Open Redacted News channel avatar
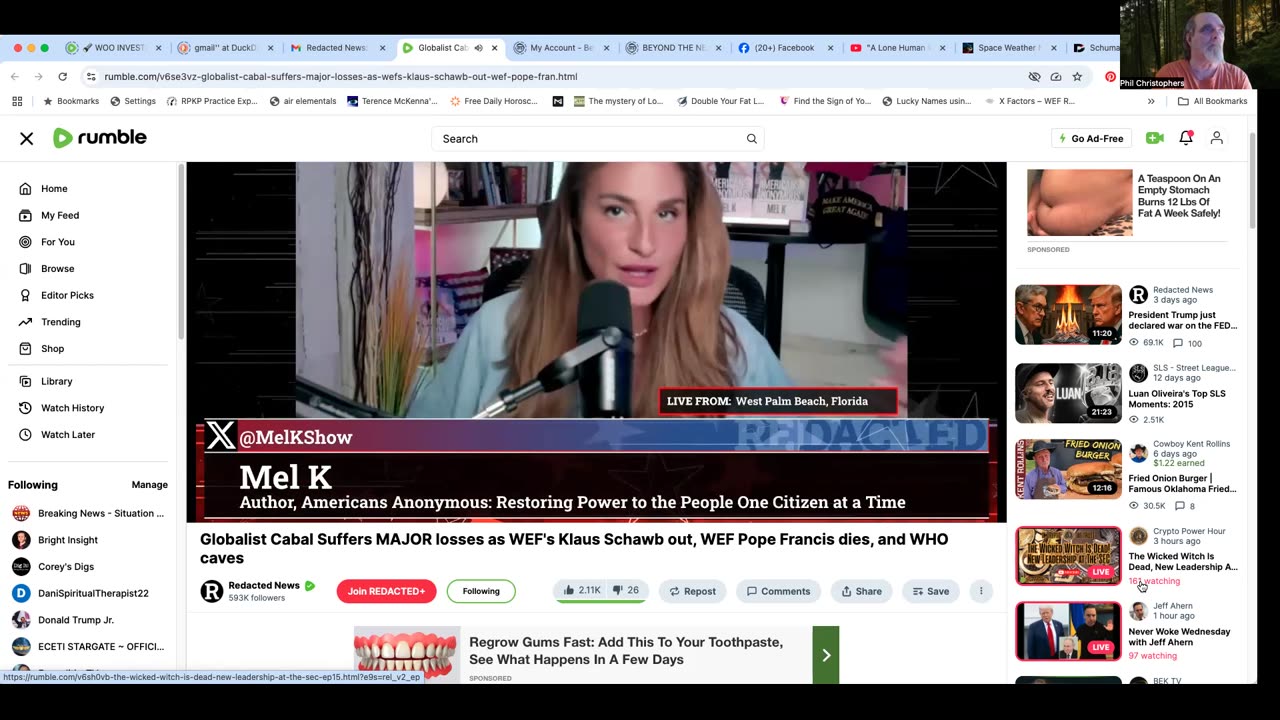The width and height of the screenshot is (1280, 720). click(x=212, y=591)
